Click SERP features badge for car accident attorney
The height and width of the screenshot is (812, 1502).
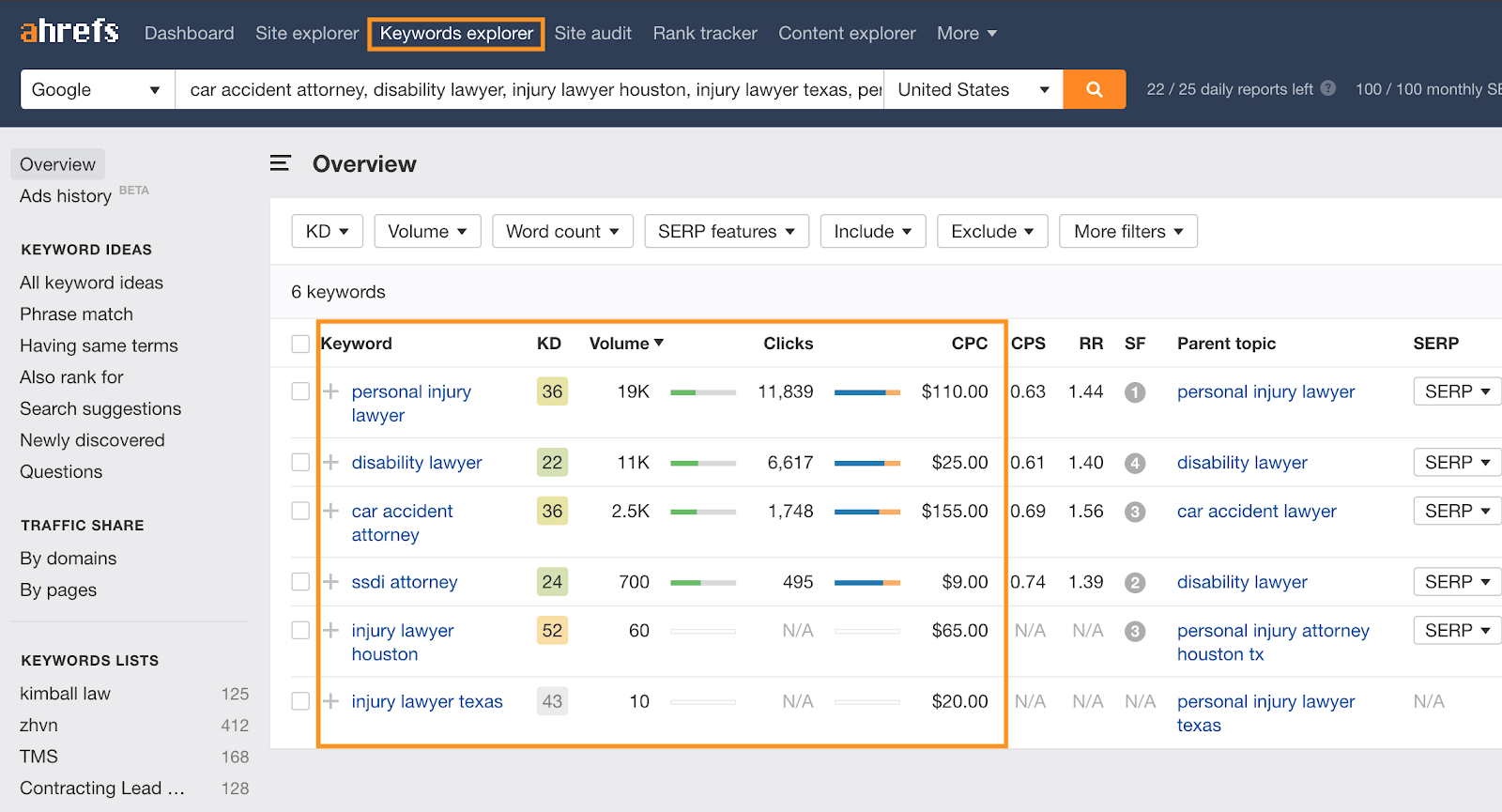[1135, 512]
